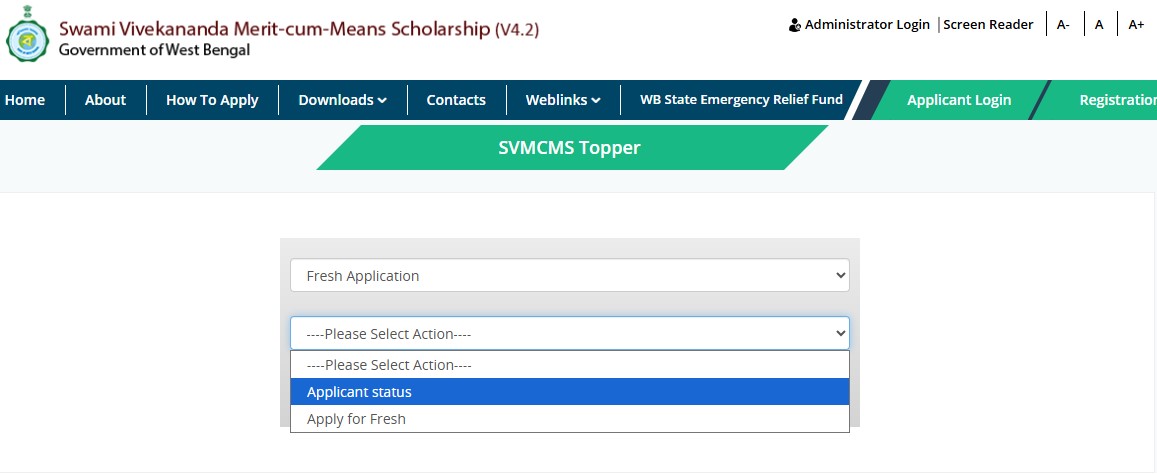This screenshot has width=1157, height=475.
Task: Select the placeholder Please Select Action option in list
Action: point(570,364)
